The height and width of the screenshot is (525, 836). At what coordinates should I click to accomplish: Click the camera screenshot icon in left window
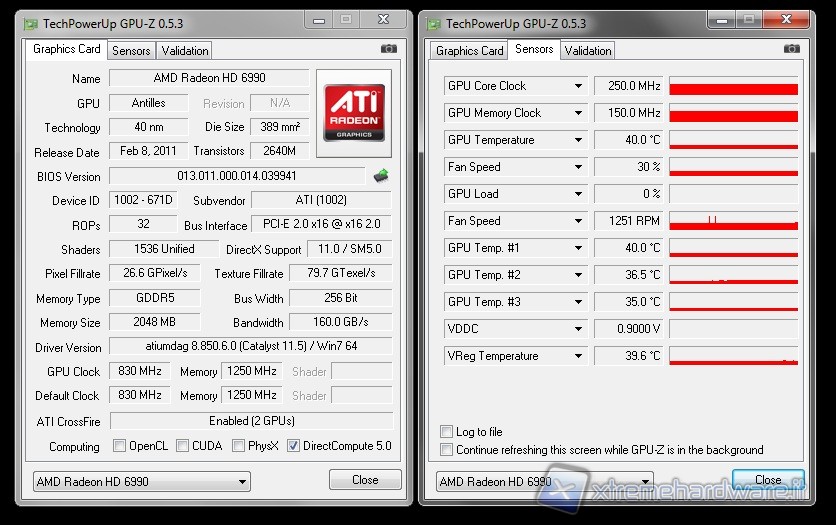(388, 49)
